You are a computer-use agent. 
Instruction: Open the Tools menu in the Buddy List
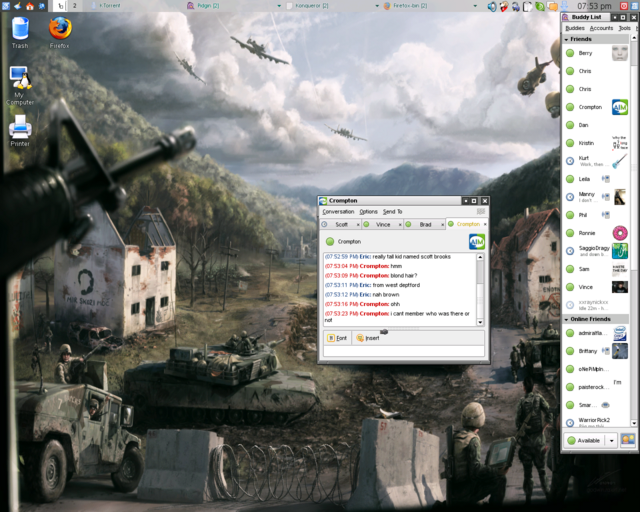tap(624, 28)
